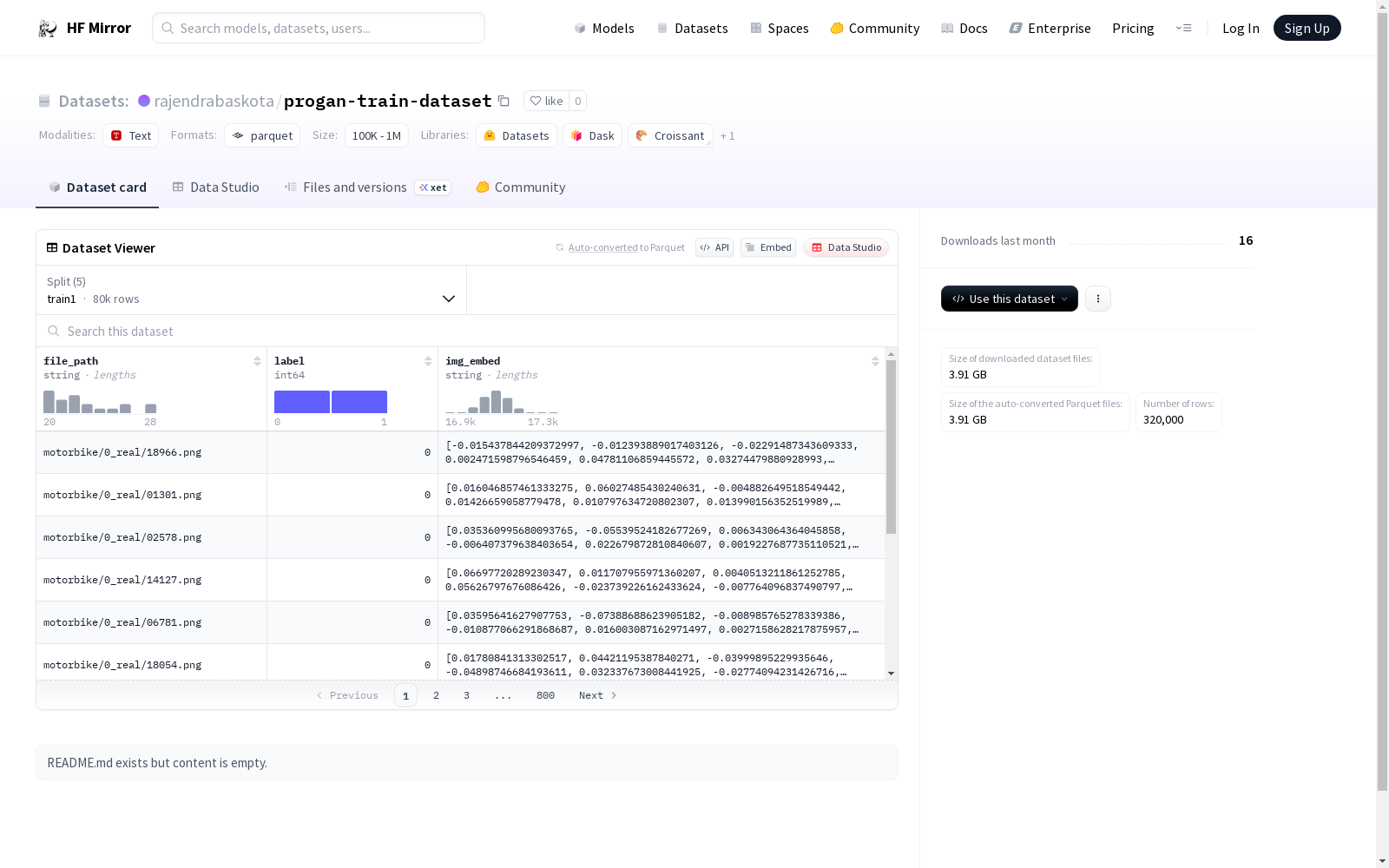Screen dimensions: 1389x868
Task: Click label histogram bar for value 1
Action: pyautogui.click(x=359, y=402)
